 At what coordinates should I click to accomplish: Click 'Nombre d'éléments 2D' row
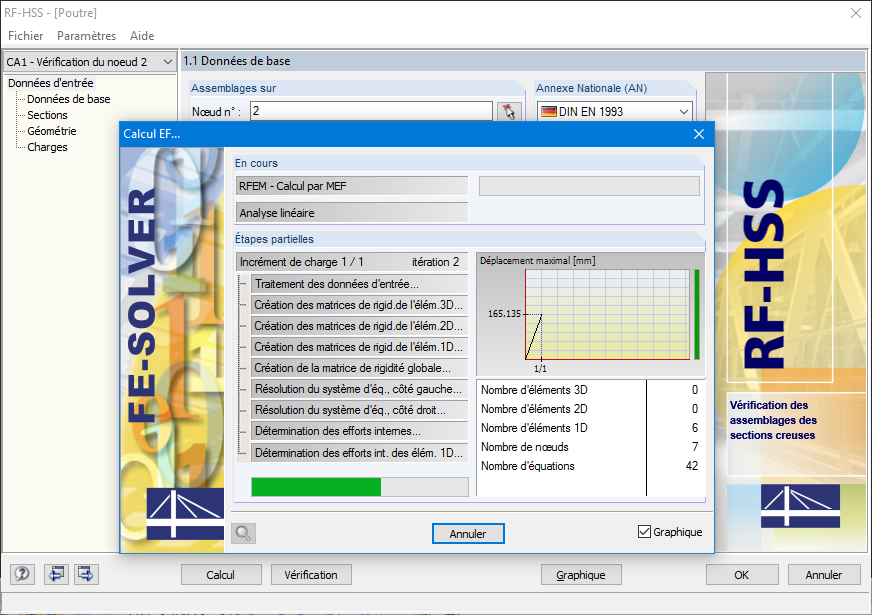590,409
